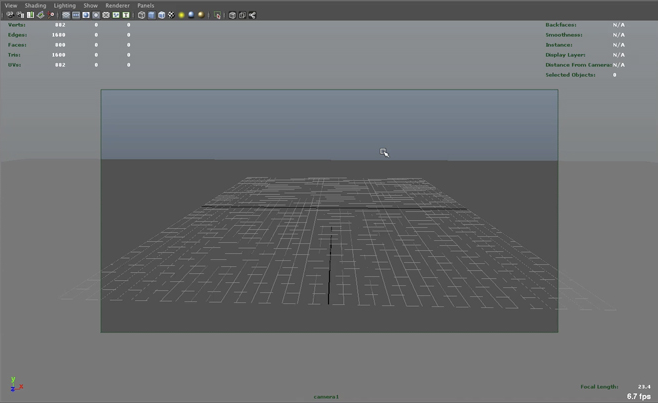Open the Show menu
The height and width of the screenshot is (403, 658).
pyautogui.click(x=90, y=5)
